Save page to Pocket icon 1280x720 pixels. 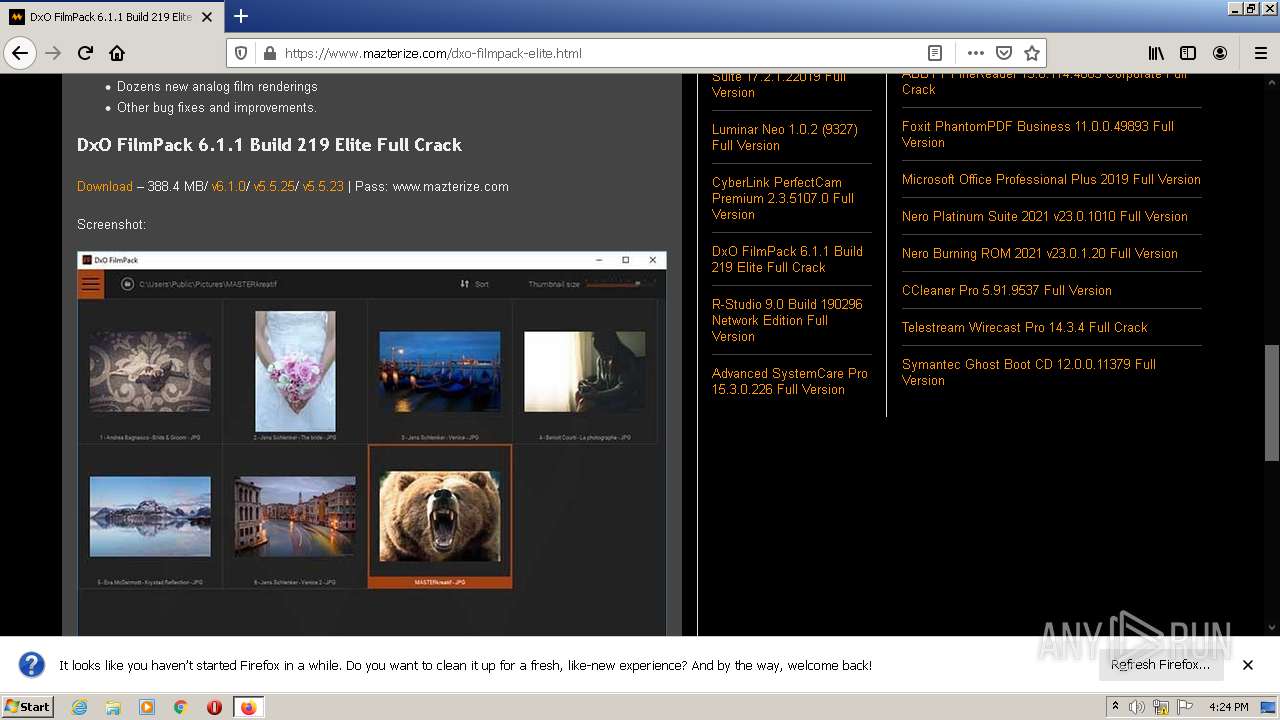[x=1004, y=53]
